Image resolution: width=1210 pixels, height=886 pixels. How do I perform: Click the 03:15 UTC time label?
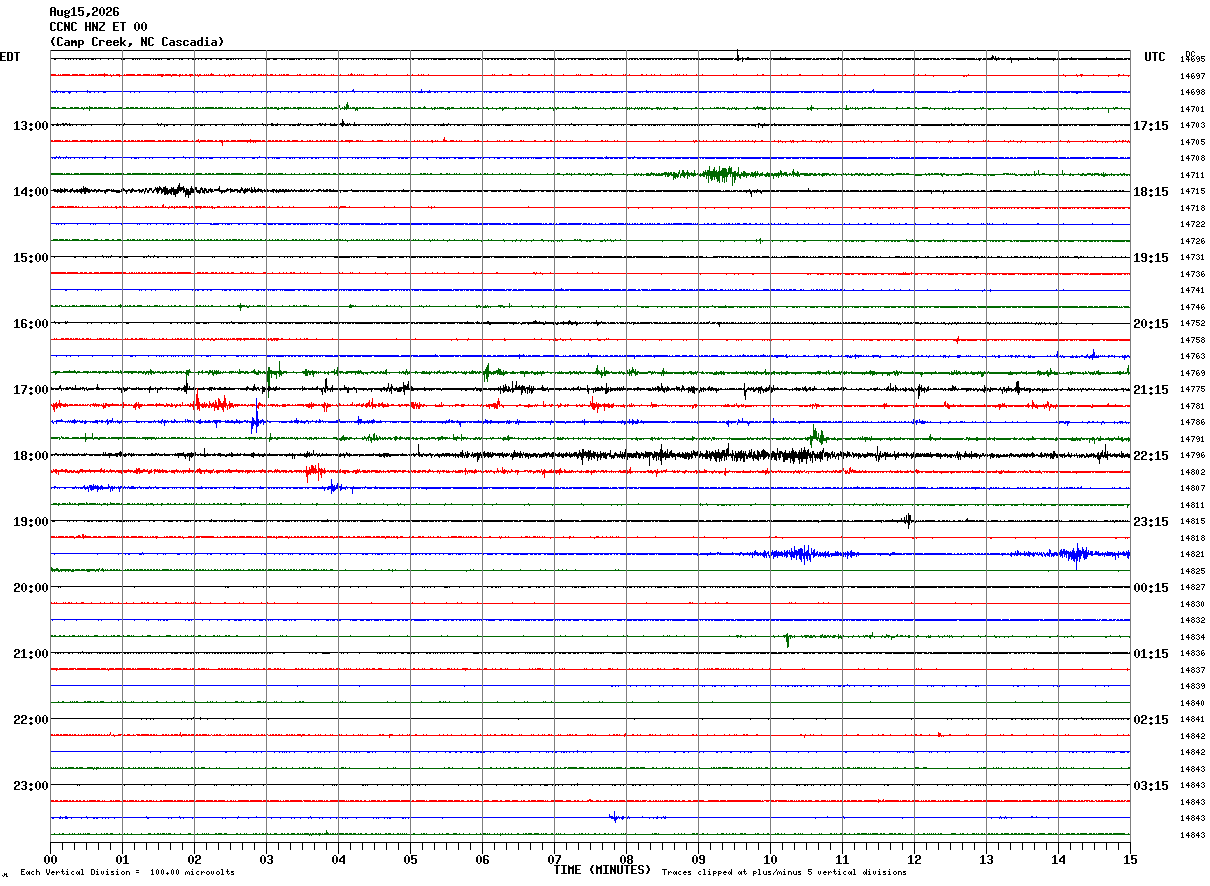click(x=1151, y=786)
